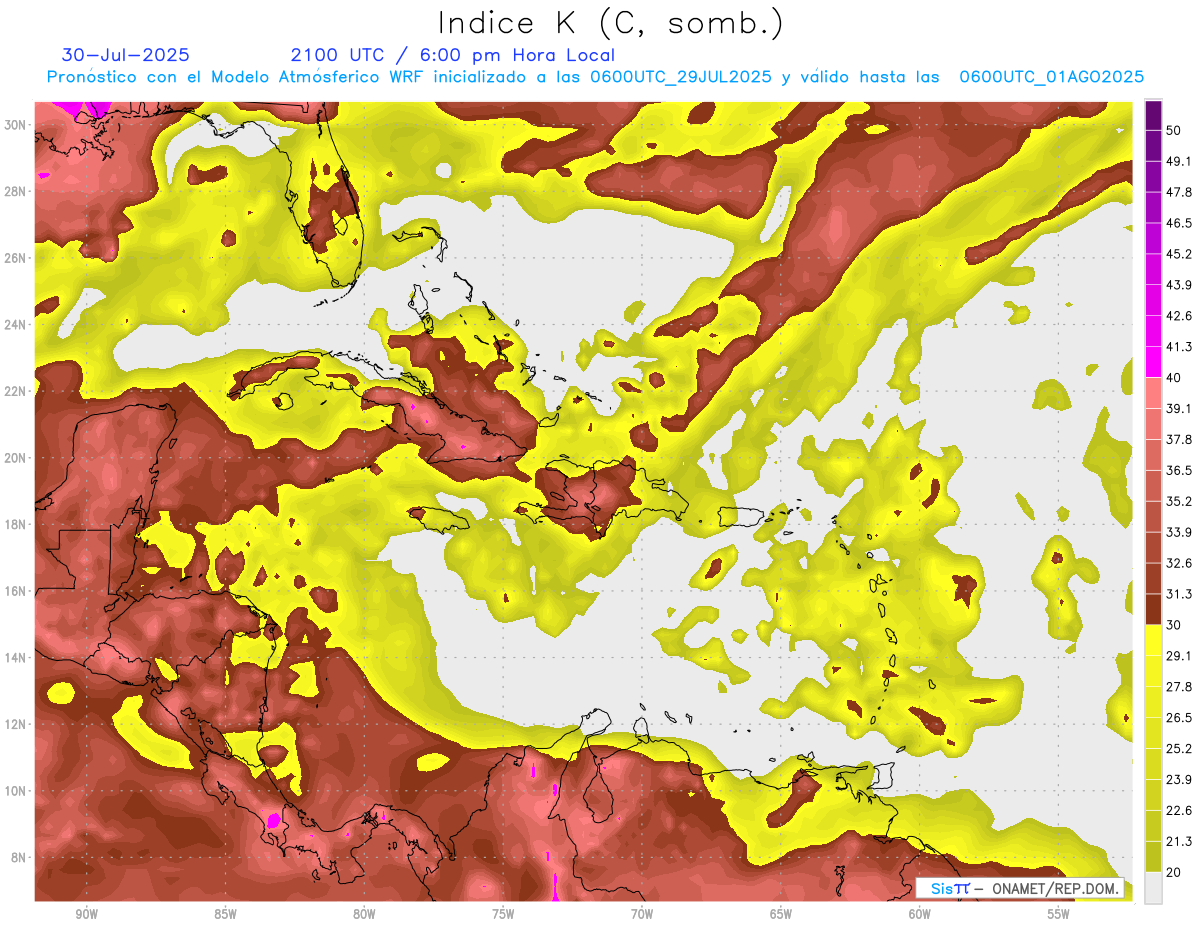Click the colorbar value "39.1"
Screen dimensions: 1200x927
[1178, 408]
